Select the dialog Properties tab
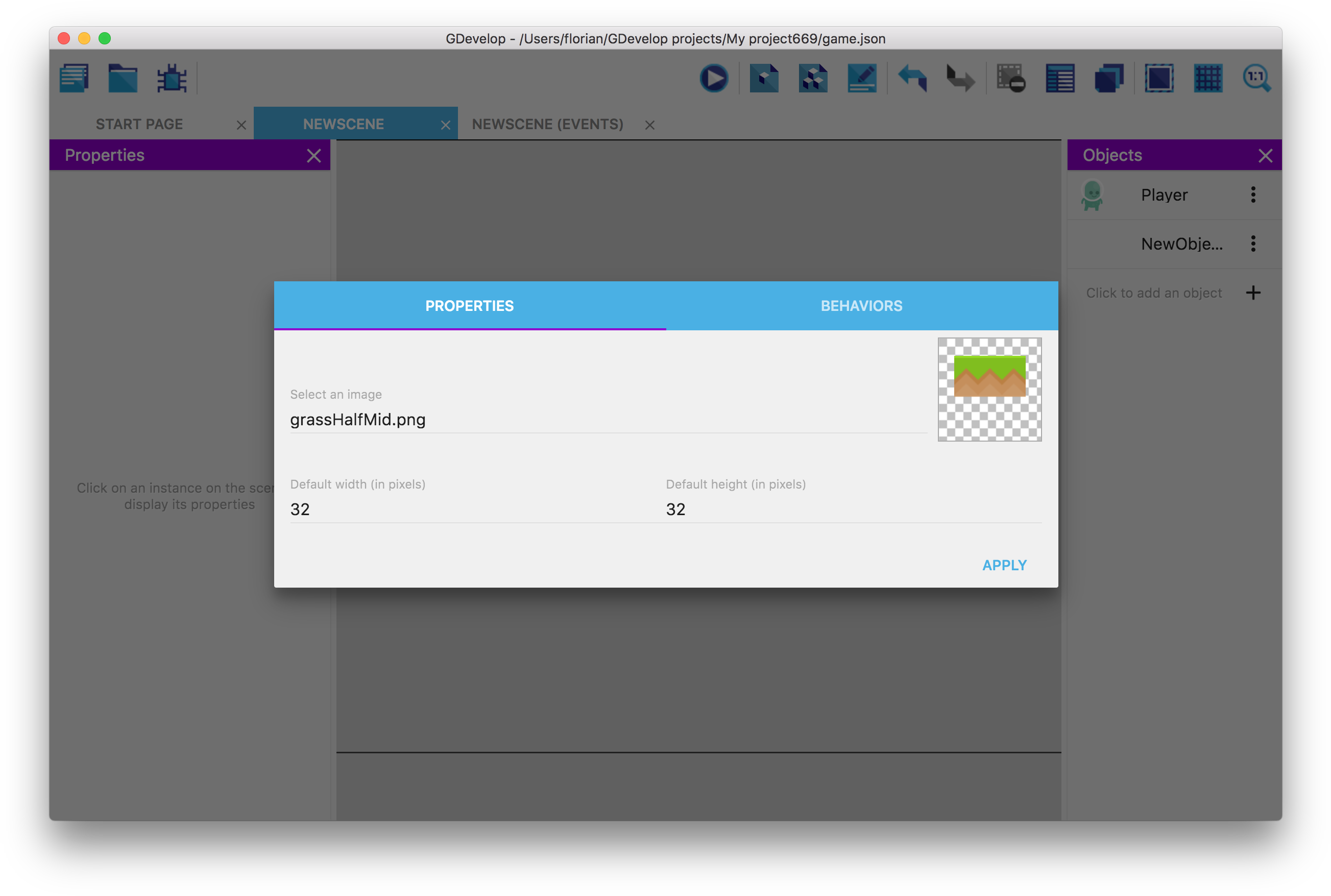Viewport: 1331px width, 896px height. 470,306
